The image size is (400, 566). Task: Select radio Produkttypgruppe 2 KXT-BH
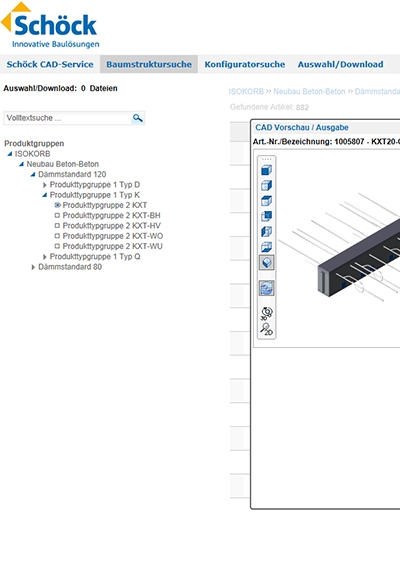pyautogui.click(x=57, y=215)
